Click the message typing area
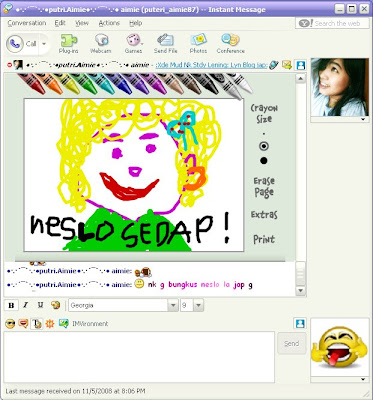 (139, 357)
